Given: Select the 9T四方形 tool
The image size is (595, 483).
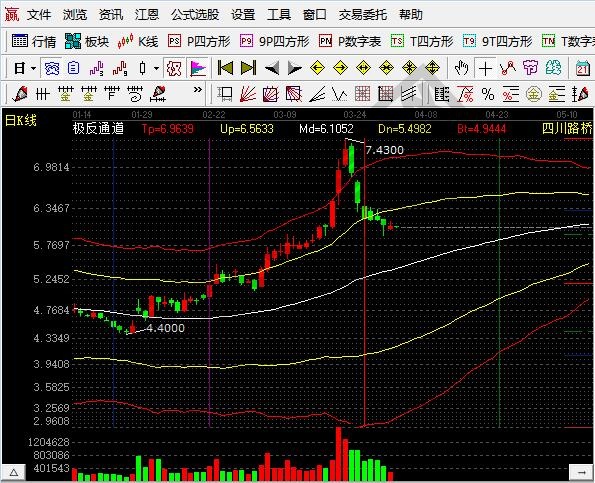Looking at the screenshot, I should tap(497, 41).
